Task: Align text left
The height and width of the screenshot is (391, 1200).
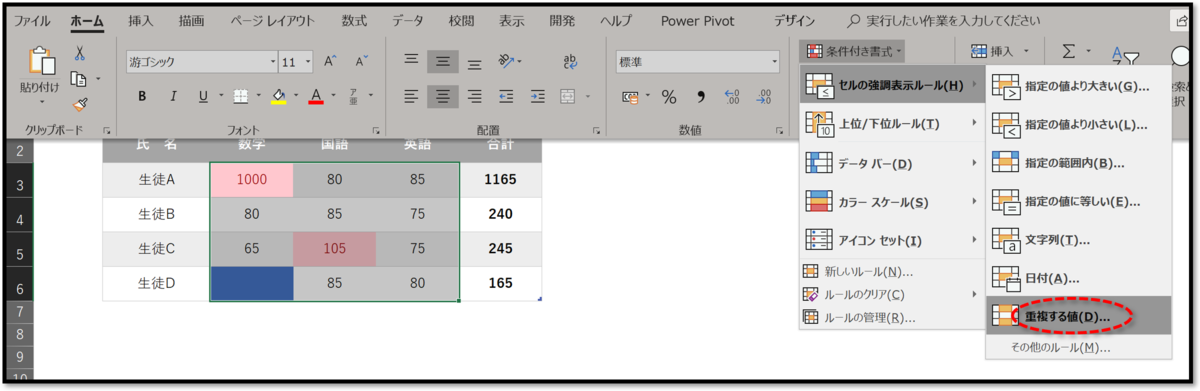Action: tap(411, 97)
